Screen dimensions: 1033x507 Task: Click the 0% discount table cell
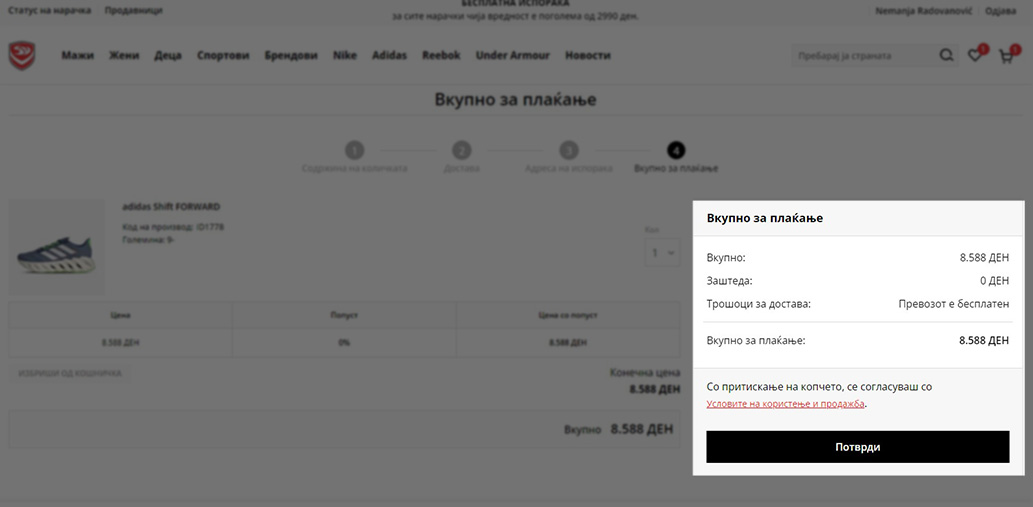tap(344, 342)
